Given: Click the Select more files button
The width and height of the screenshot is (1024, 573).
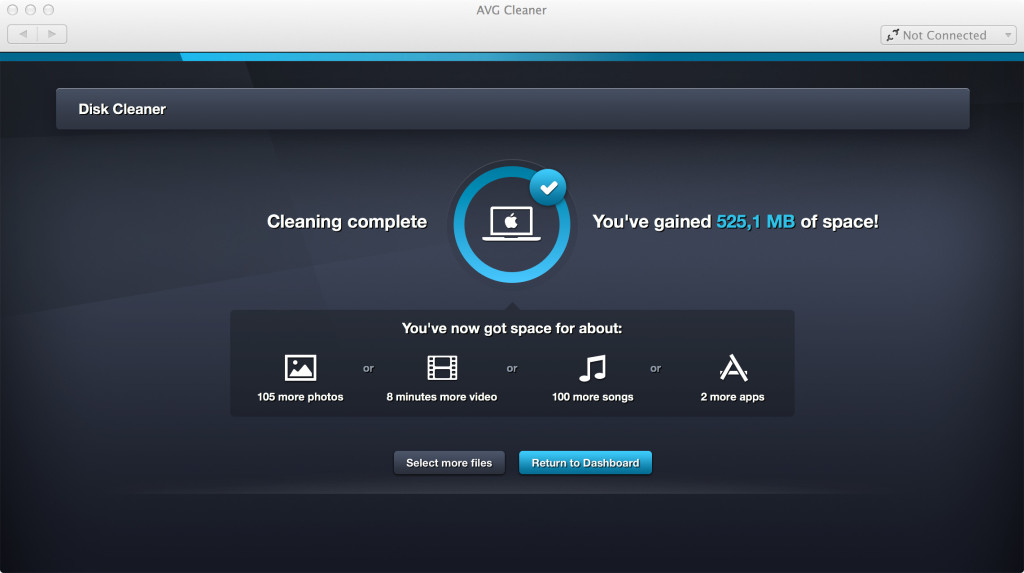Looking at the screenshot, I should tap(449, 463).
